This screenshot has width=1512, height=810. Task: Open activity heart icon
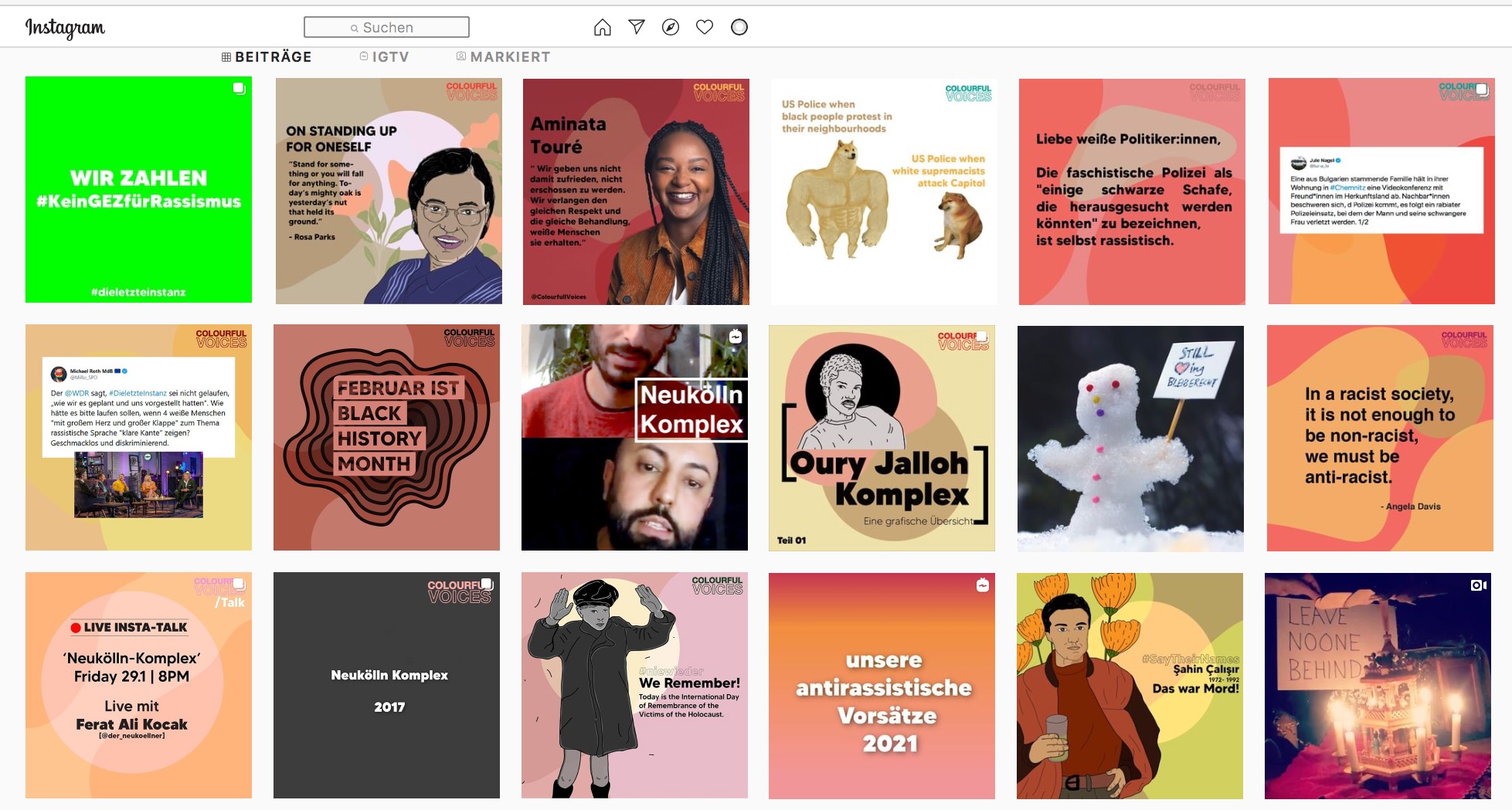tap(705, 27)
